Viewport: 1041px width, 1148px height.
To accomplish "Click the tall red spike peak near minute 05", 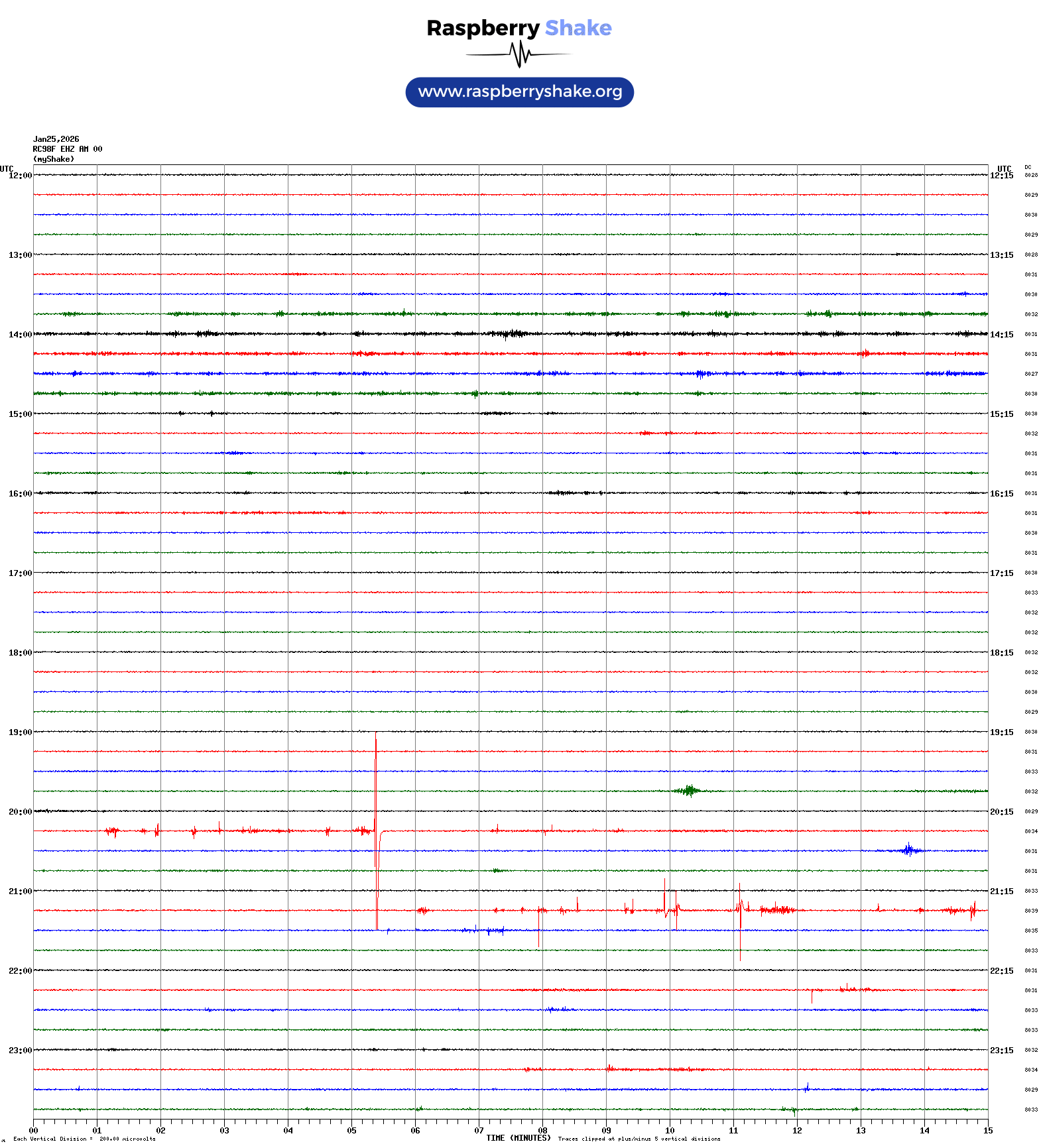I will click(376, 736).
